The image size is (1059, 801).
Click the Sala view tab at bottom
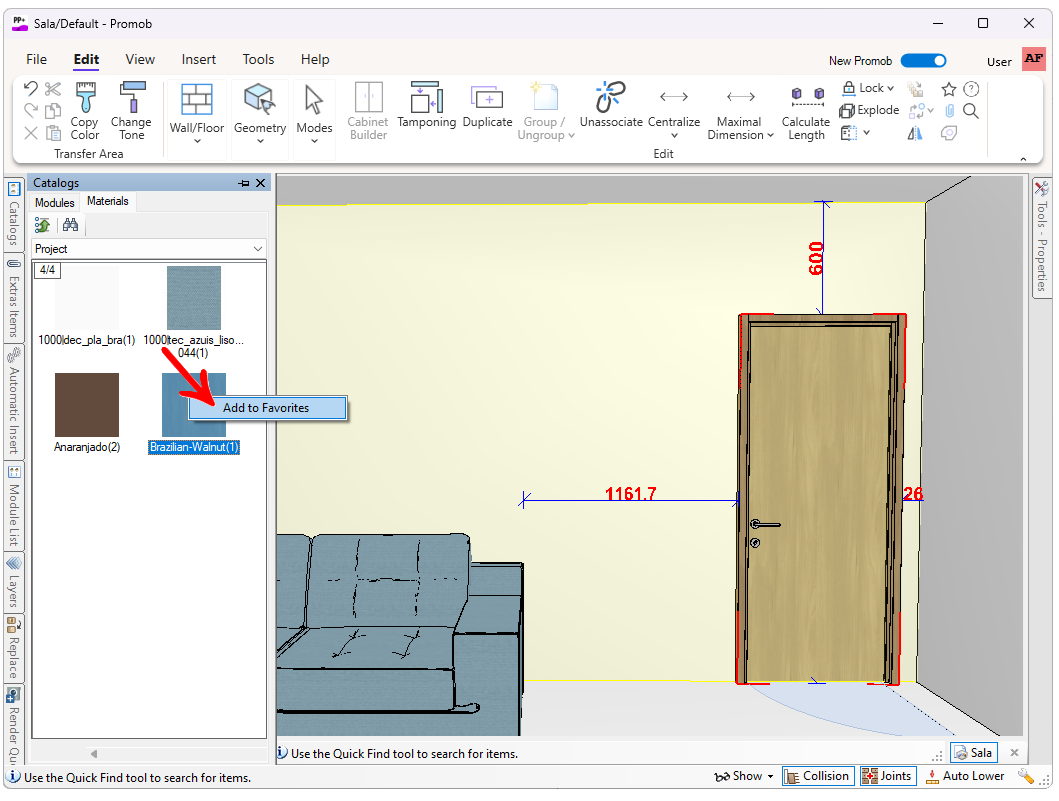pyautogui.click(x=973, y=753)
